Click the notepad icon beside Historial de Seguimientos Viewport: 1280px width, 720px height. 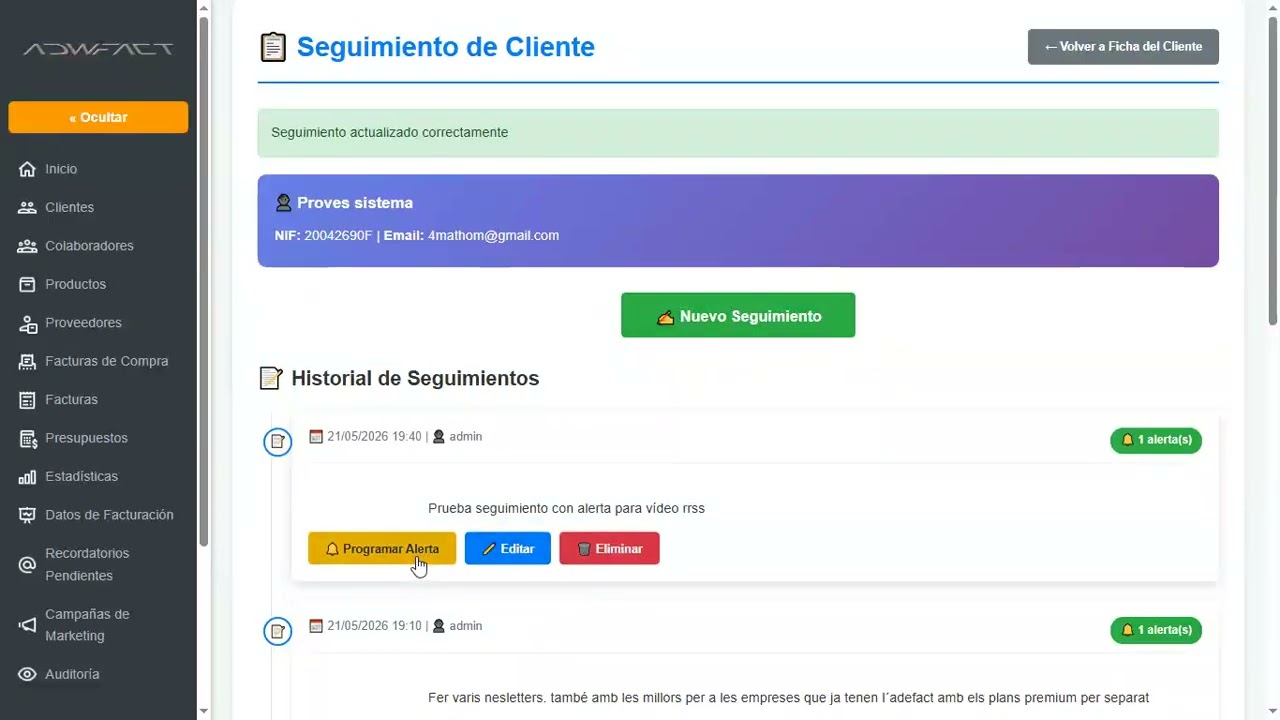click(x=271, y=378)
